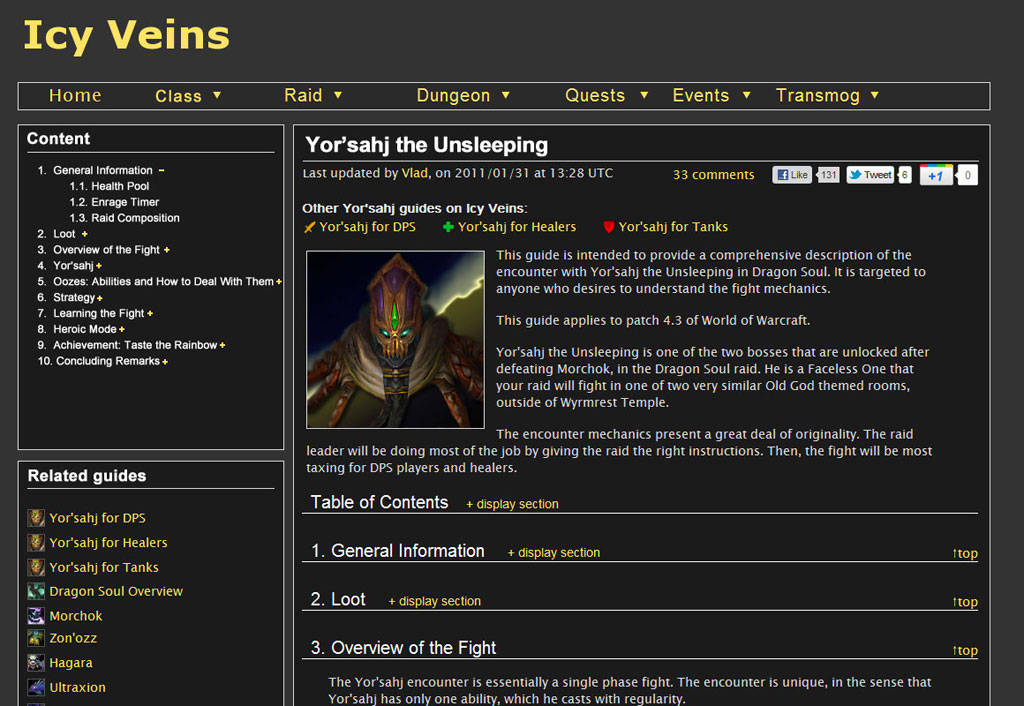This screenshot has width=1024, height=706.
Task: Expand Learning the Fight plus sign
Action: point(150,313)
